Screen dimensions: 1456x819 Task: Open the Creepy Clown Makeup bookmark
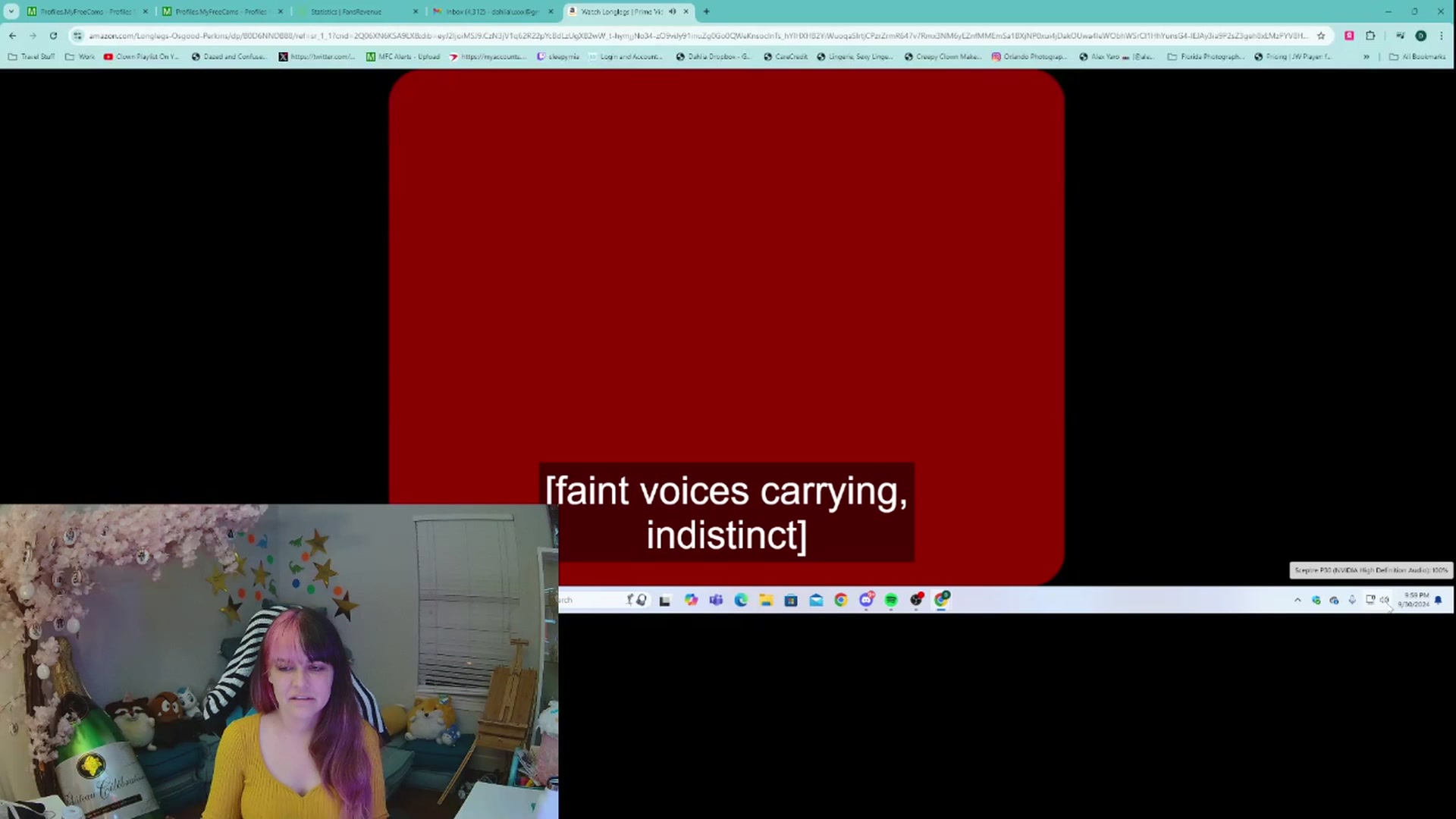point(943,57)
